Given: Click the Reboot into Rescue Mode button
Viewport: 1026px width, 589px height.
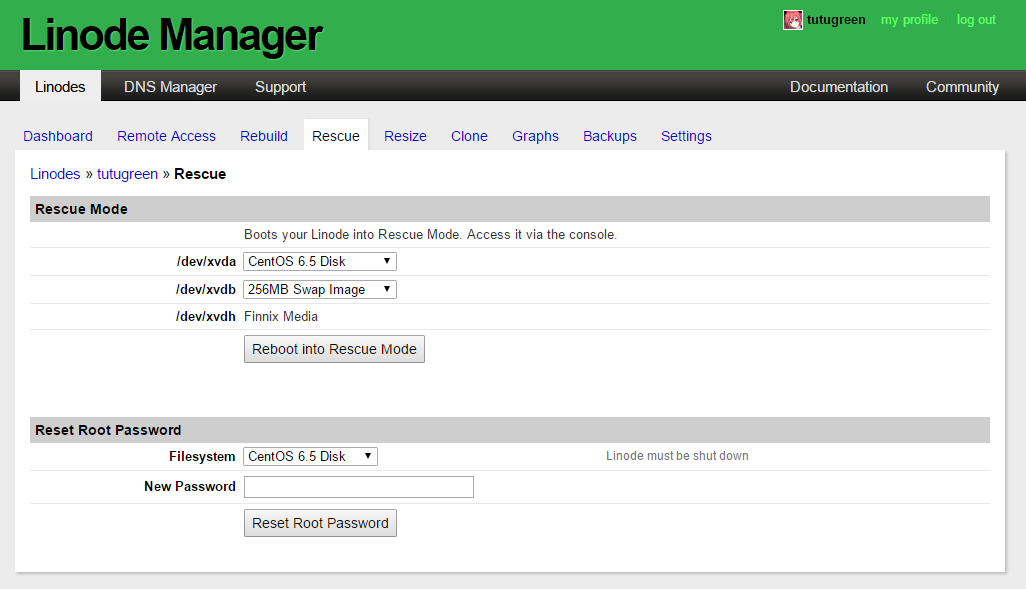Looking at the screenshot, I should click(334, 349).
